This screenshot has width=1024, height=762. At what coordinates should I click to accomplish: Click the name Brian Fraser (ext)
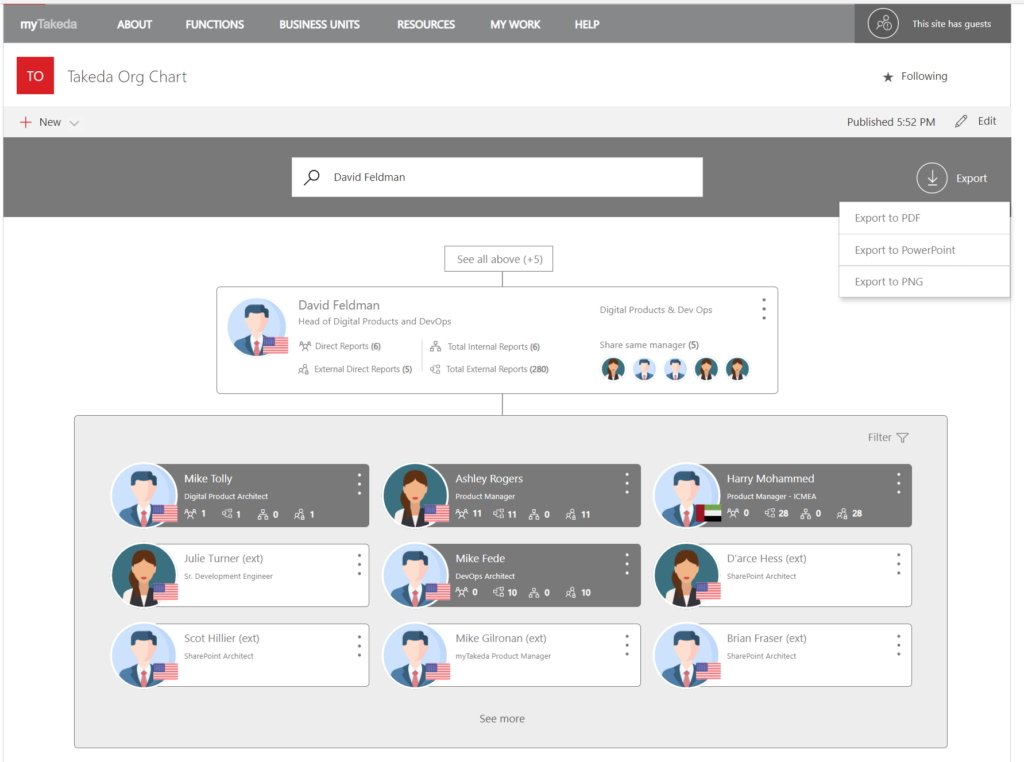[767, 638]
